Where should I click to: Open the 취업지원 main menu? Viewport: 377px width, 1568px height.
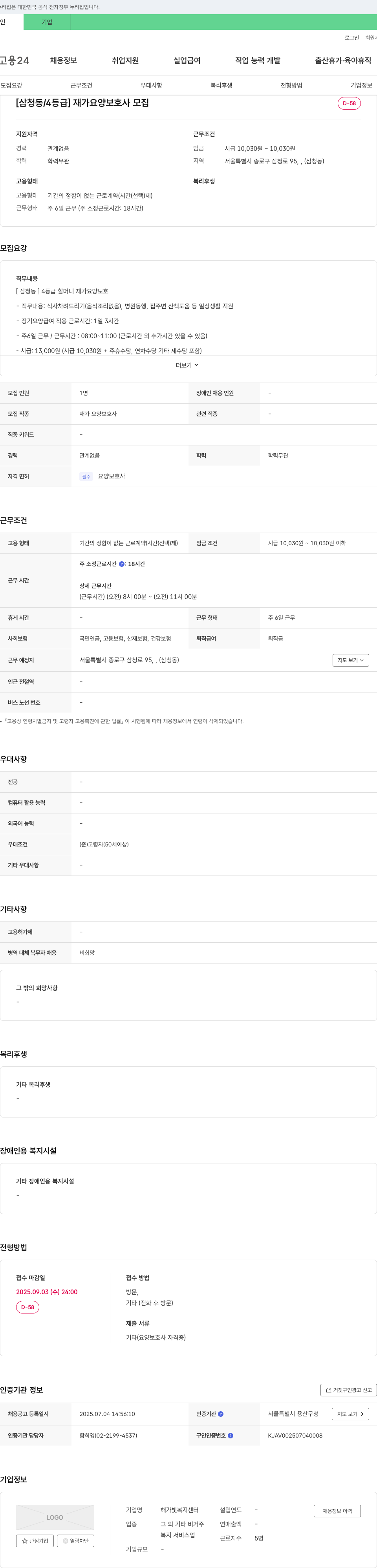pyautogui.click(x=125, y=60)
